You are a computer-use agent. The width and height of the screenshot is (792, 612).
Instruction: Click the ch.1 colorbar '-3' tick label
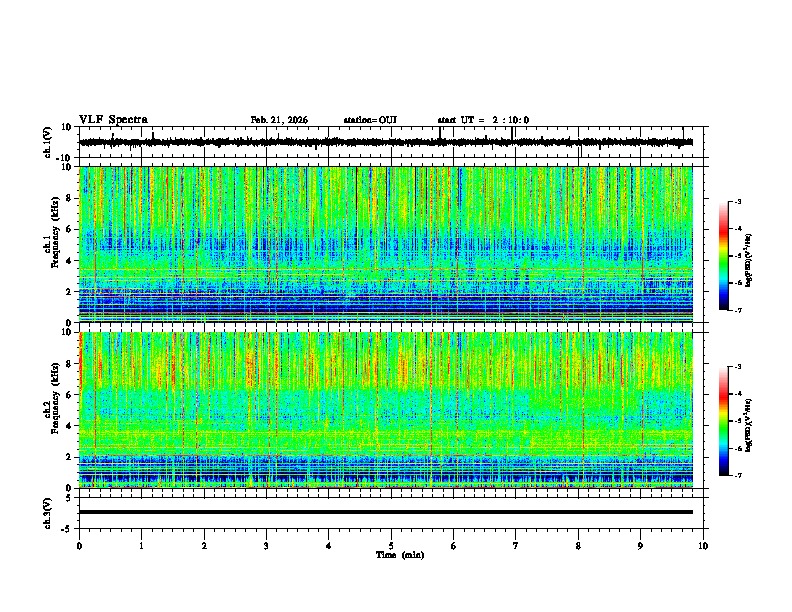pyautogui.click(x=737, y=201)
